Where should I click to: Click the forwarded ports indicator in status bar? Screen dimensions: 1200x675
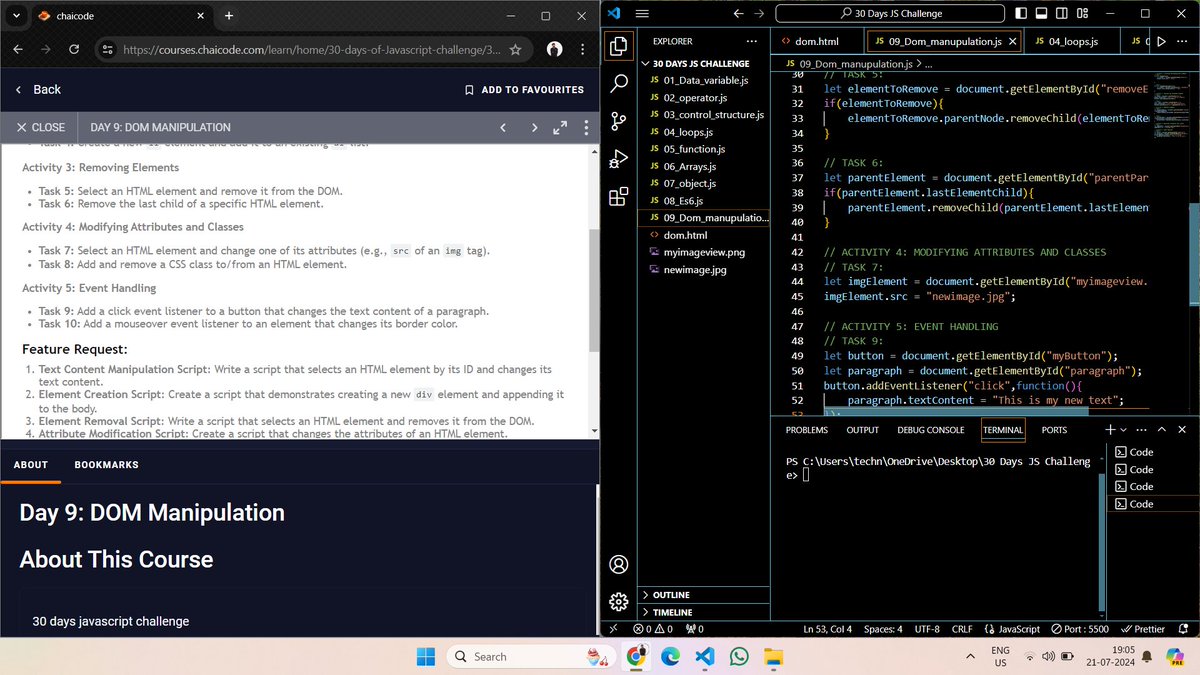click(x=694, y=629)
